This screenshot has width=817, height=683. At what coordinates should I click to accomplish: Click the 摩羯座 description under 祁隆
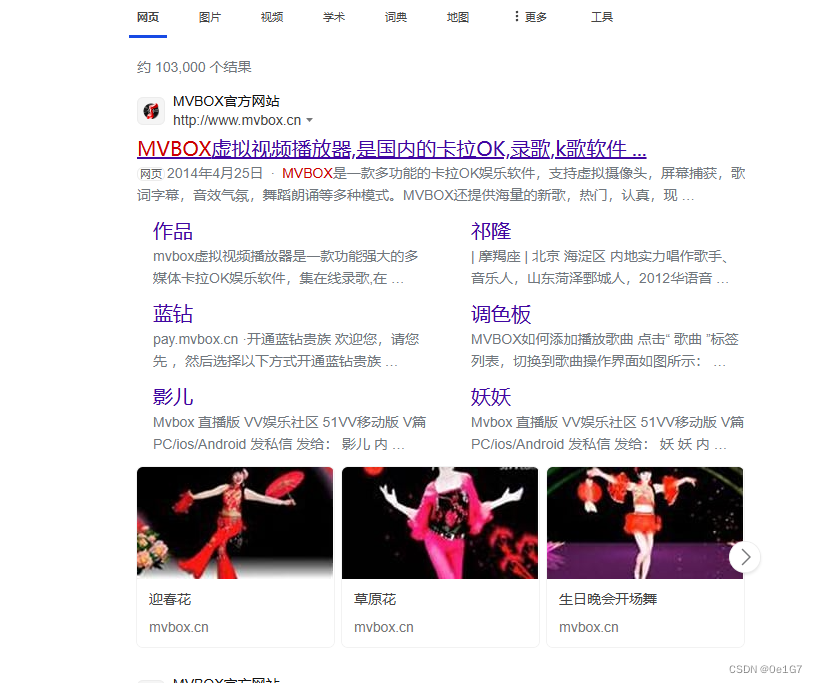click(x=600, y=267)
